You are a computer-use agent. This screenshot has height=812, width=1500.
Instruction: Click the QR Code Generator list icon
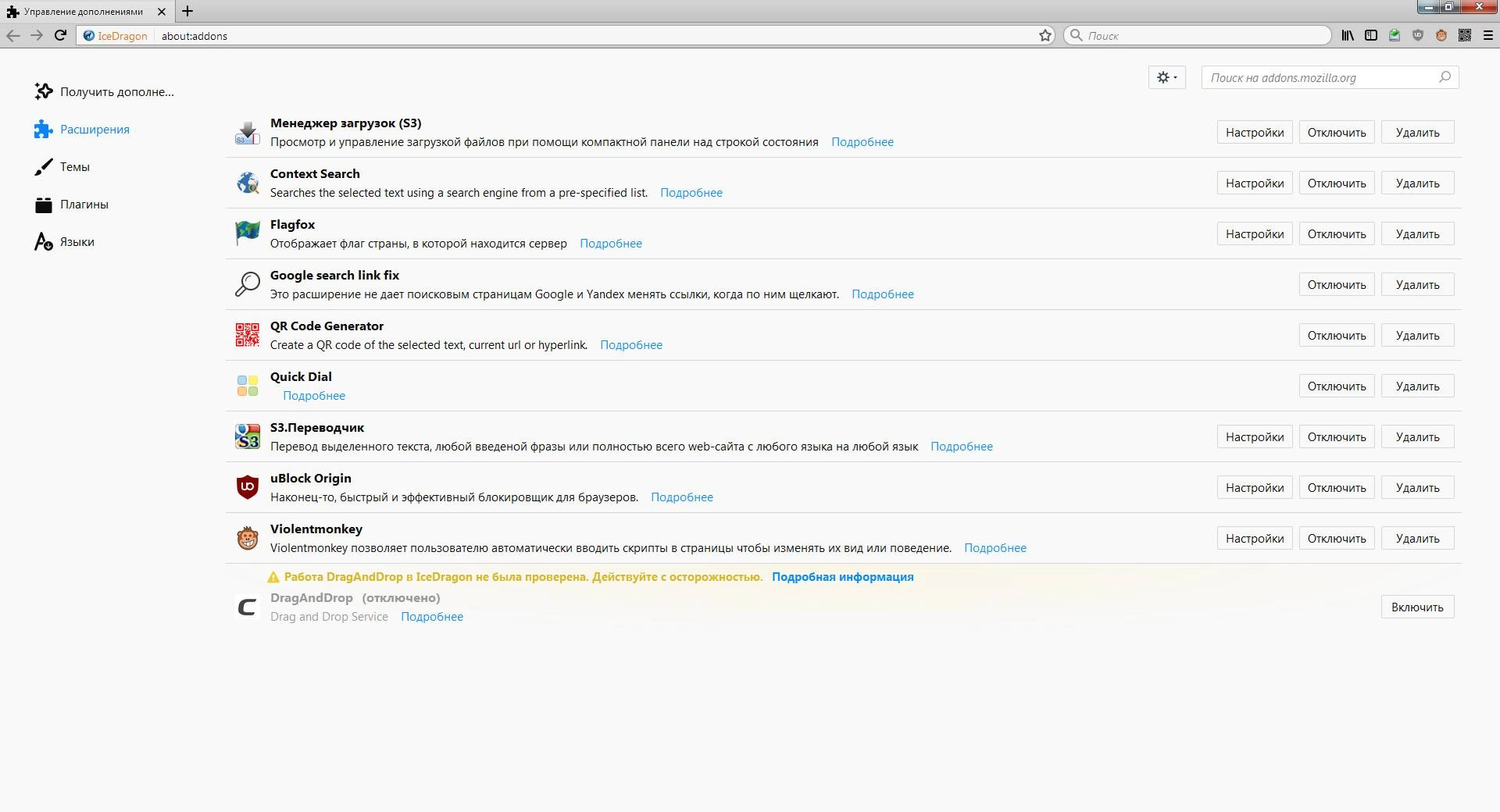pyautogui.click(x=248, y=334)
